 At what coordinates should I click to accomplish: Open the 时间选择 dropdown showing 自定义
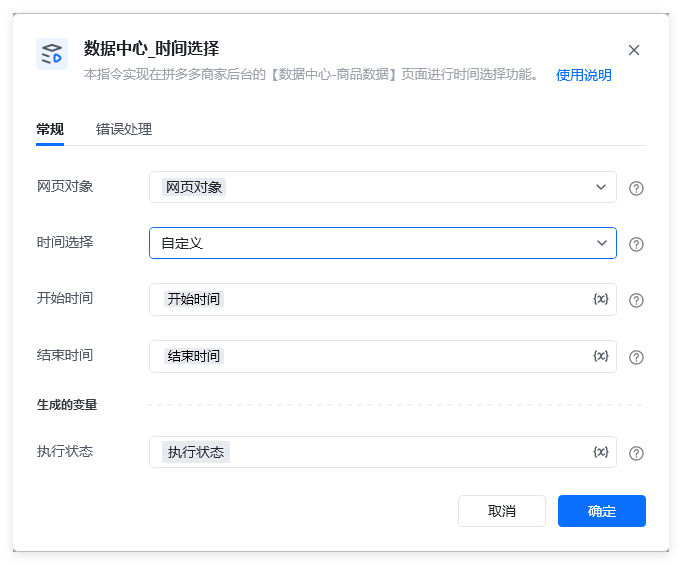click(x=383, y=243)
